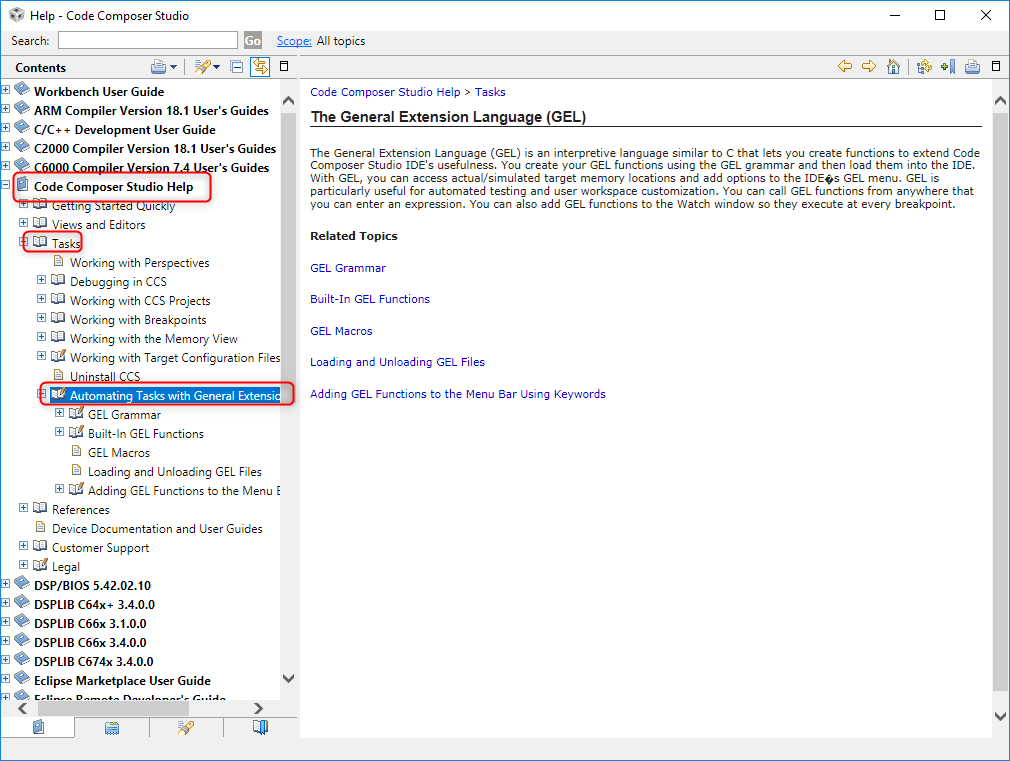The image size is (1010, 761).
Task: Expand References tree node
Action: tap(23, 507)
